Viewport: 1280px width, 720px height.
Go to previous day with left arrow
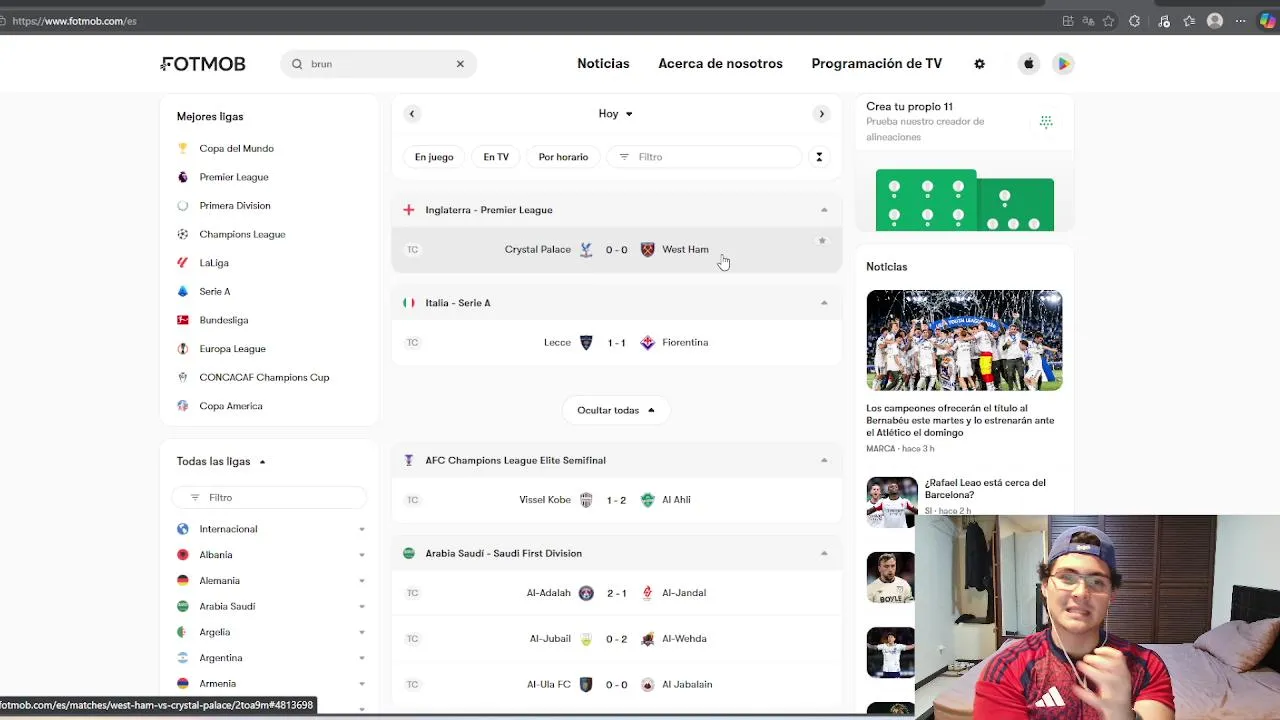click(411, 114)
